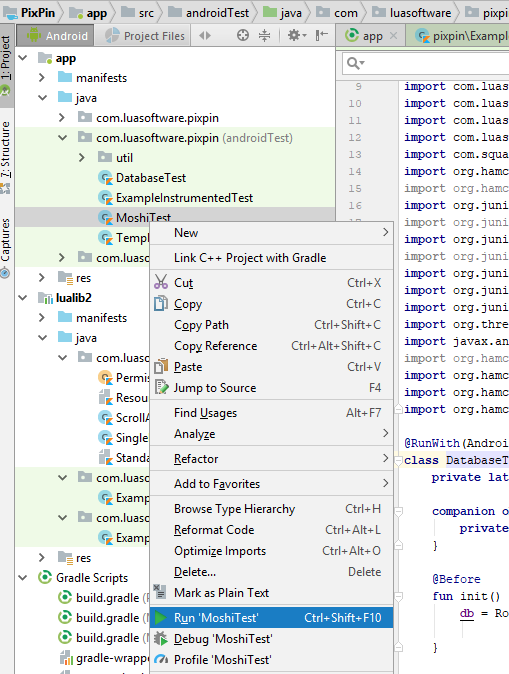509x674 pixels.
Task: Expand the util package
Action: (82, 157)
